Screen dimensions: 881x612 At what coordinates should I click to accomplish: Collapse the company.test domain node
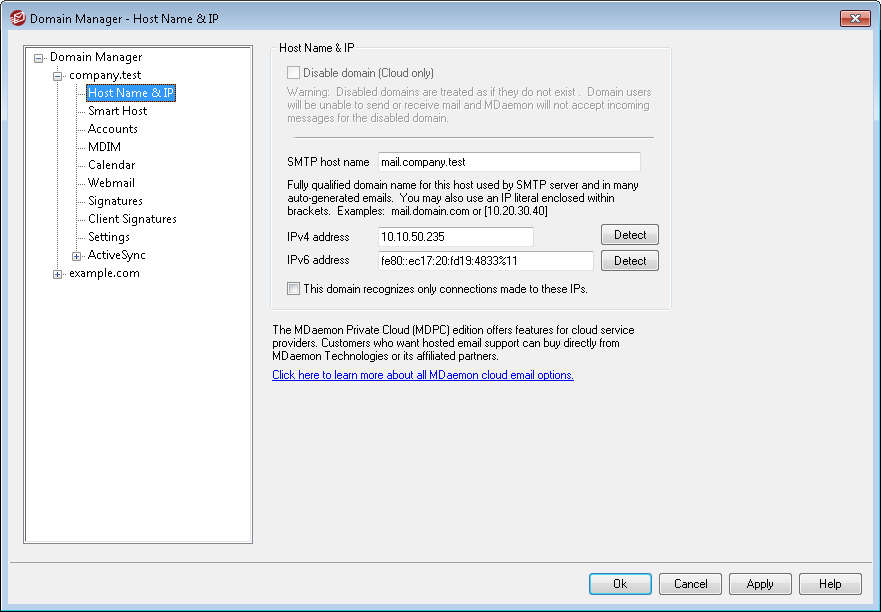[58, 76]
